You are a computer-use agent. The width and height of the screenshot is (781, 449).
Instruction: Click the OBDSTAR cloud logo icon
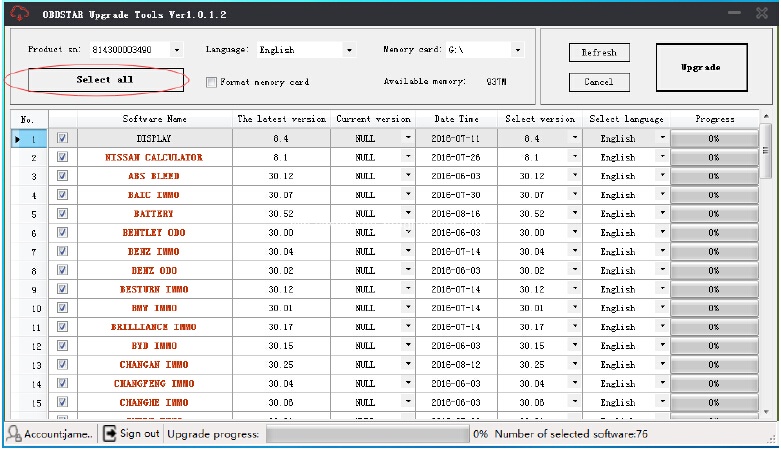coord(20,13)
